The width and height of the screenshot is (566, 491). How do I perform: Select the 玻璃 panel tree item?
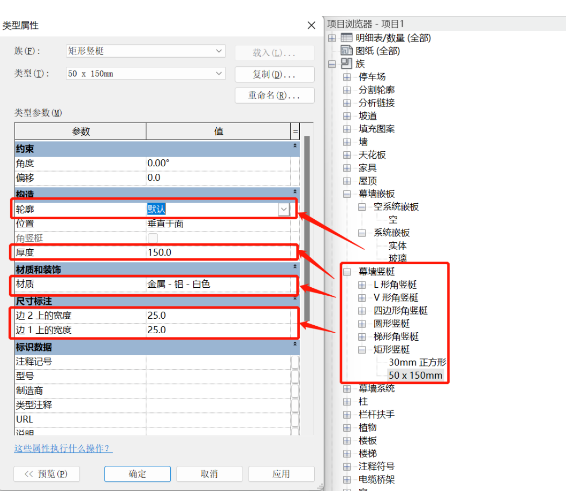pyautogui.click(x=397, y=258)
